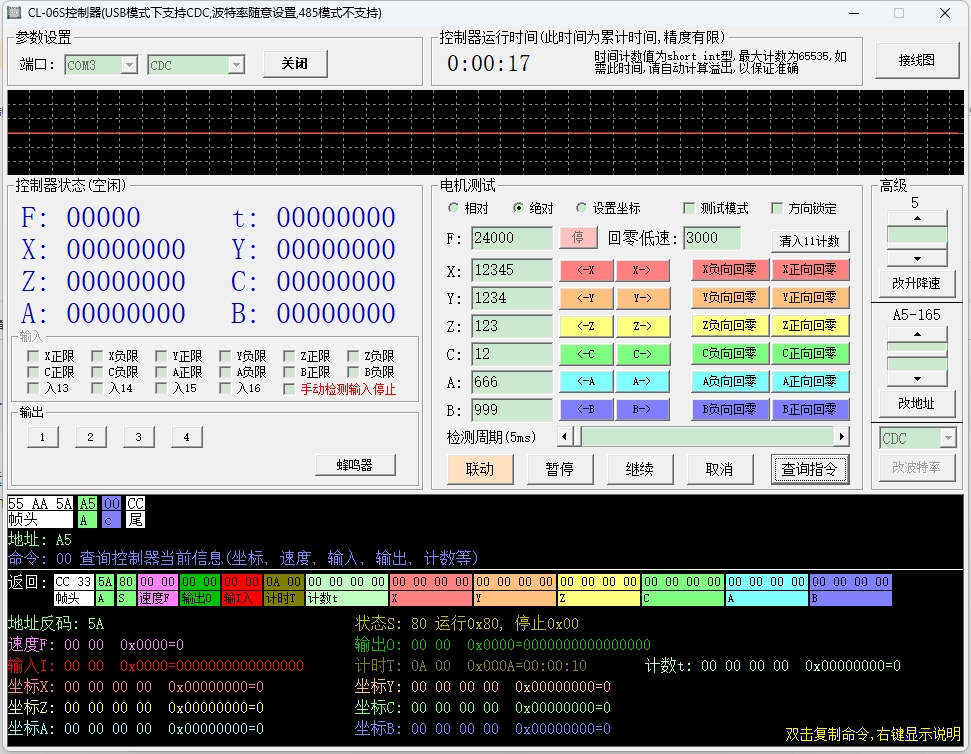Open the CDC baud dropdown near 改波特率
This screenshot has height=754, width=971.
click(948, 438)
